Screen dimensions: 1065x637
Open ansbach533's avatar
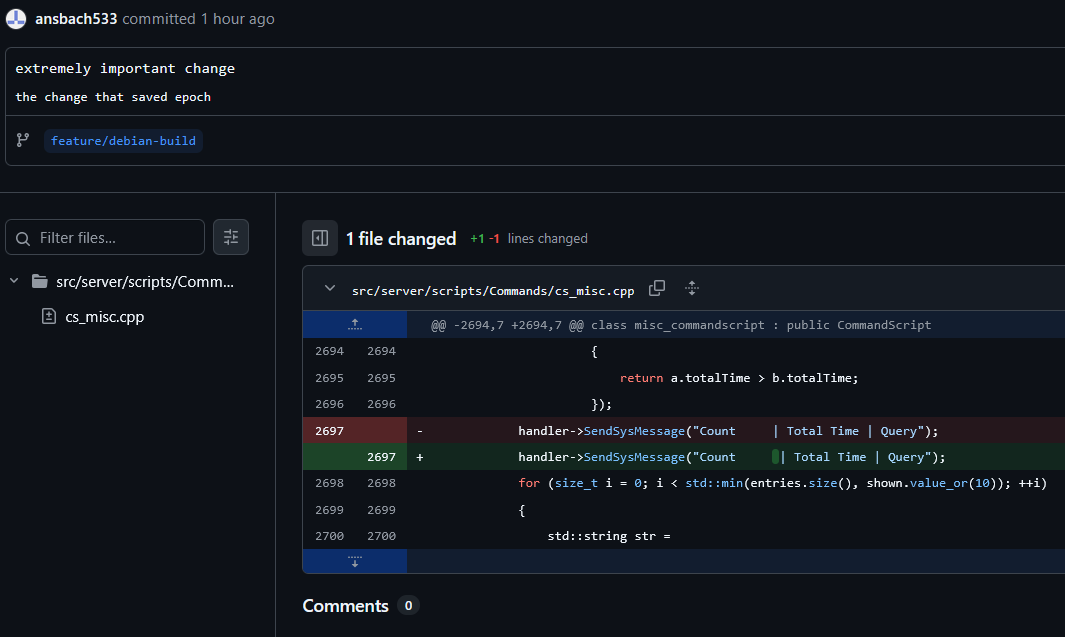pos(16,19)
